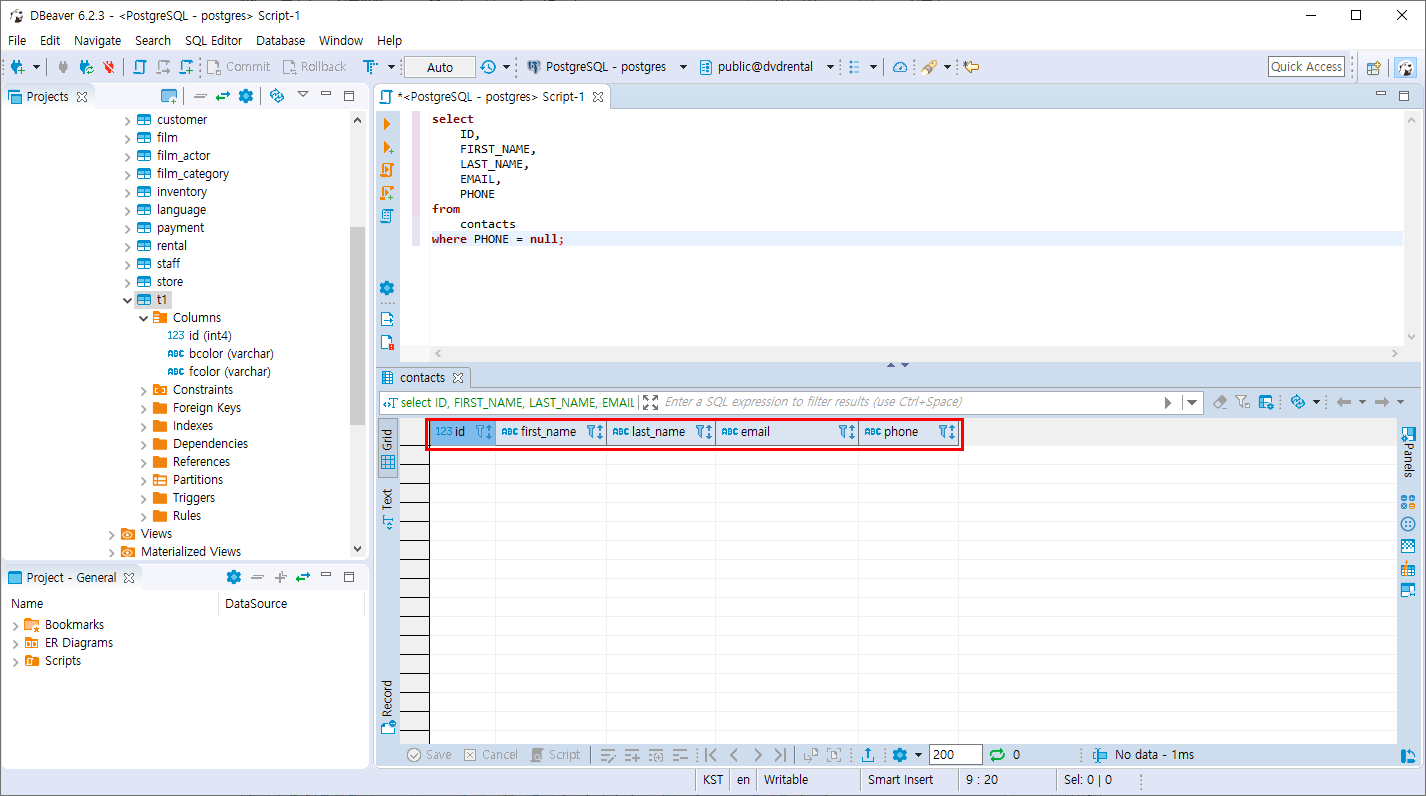Click Collapse all icon in Projects panel
The height and width of the screenshot is (796, 1426).
click(x=200, y=96)
